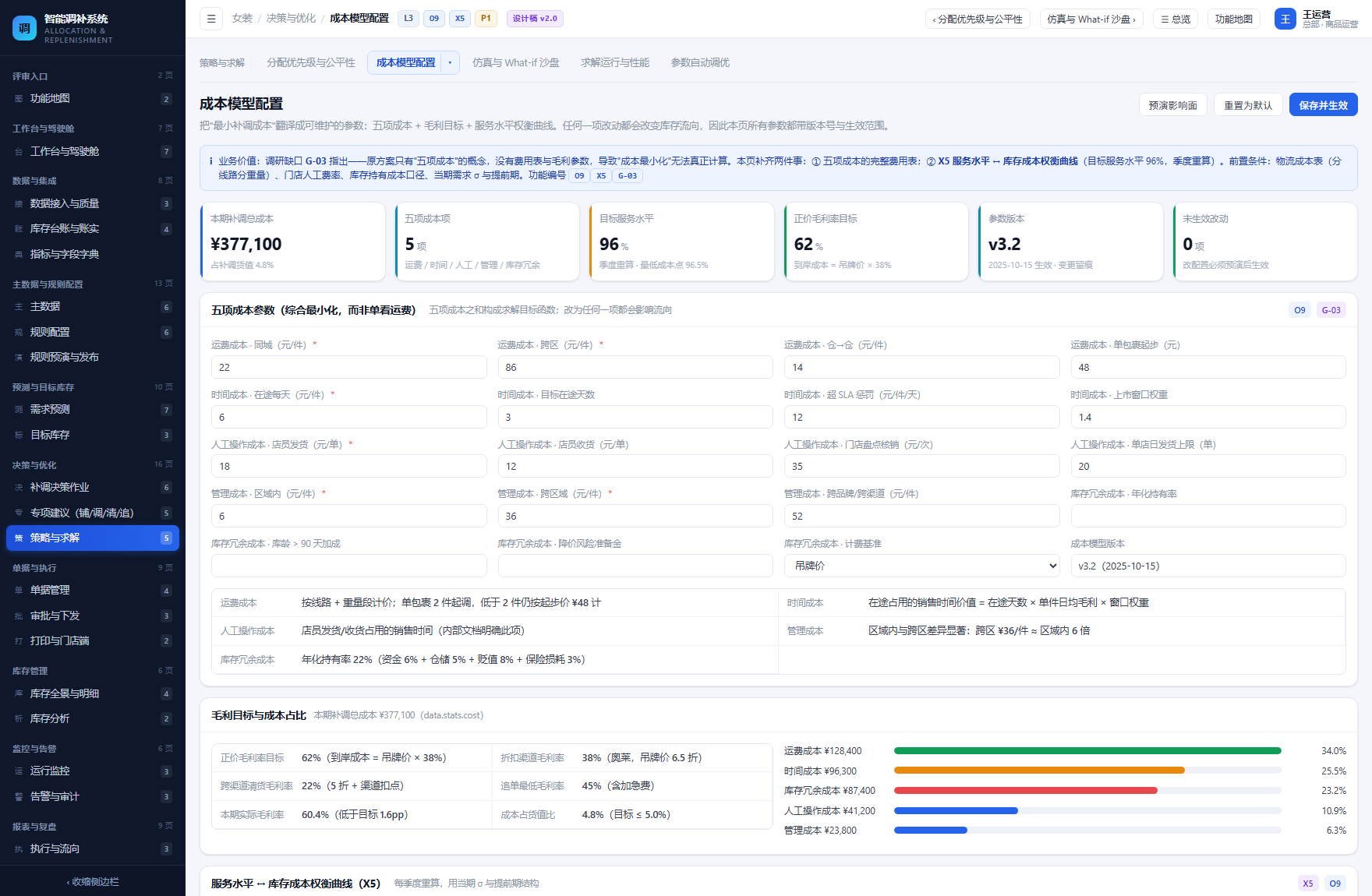Image resolution: width=1372 pixels, height=896 pixels.
Task: Open 需求预测 sidebar item
Action: point(93,410)
